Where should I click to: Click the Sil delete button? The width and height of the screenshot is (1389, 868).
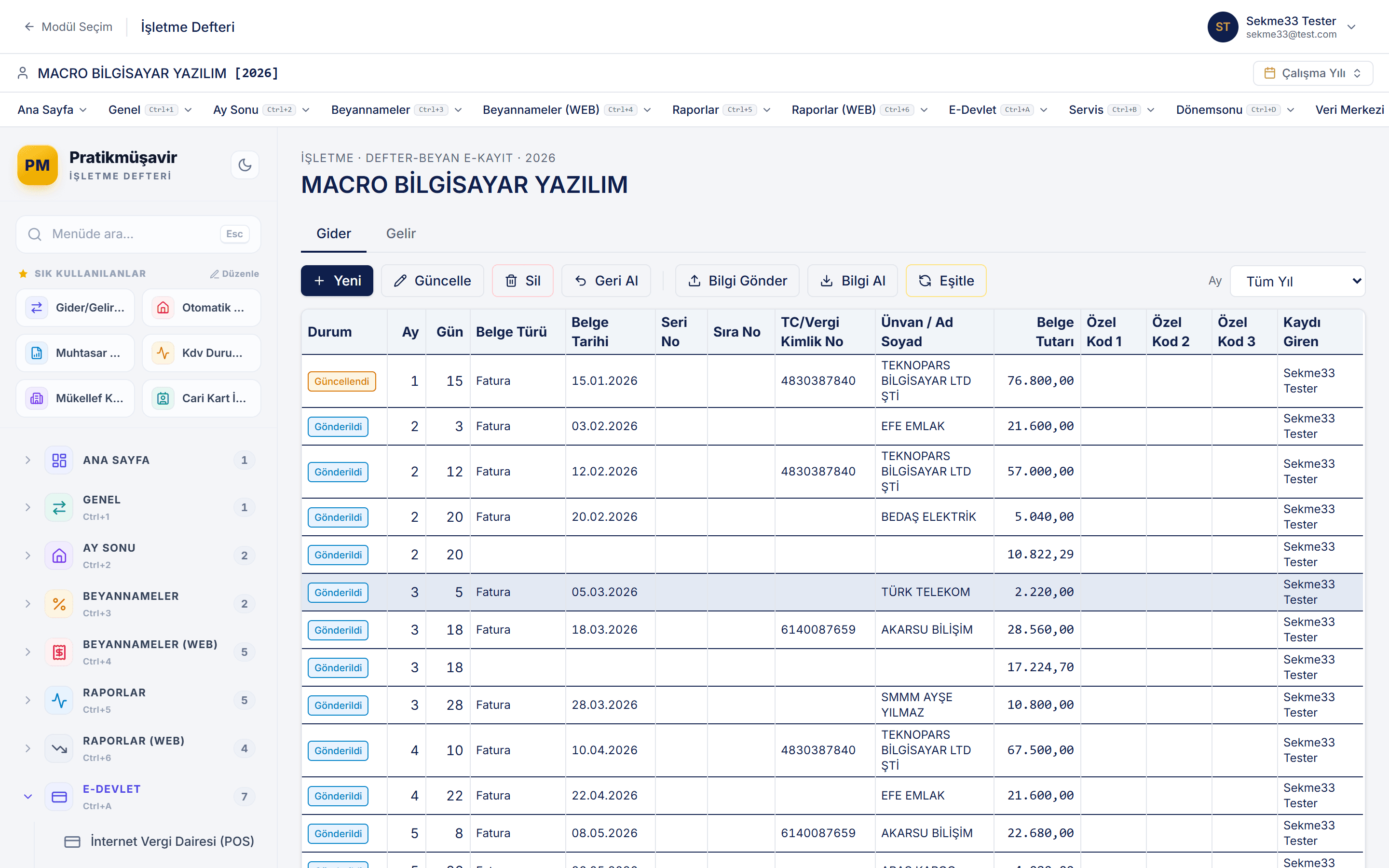[522, 281]
